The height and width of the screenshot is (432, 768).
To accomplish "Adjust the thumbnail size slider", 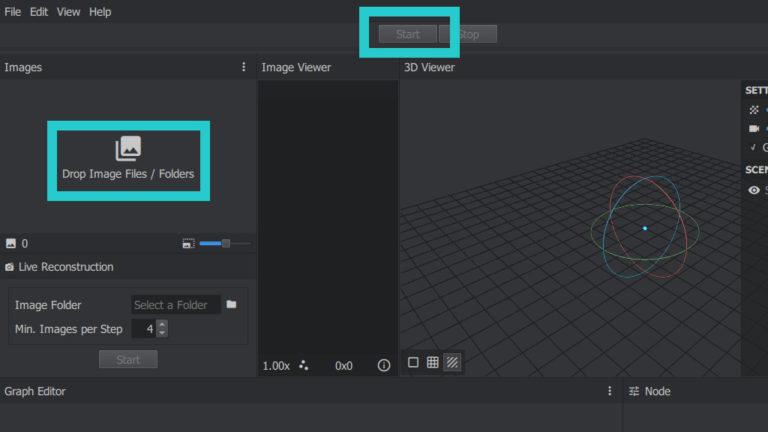I will tap(226, 243).
